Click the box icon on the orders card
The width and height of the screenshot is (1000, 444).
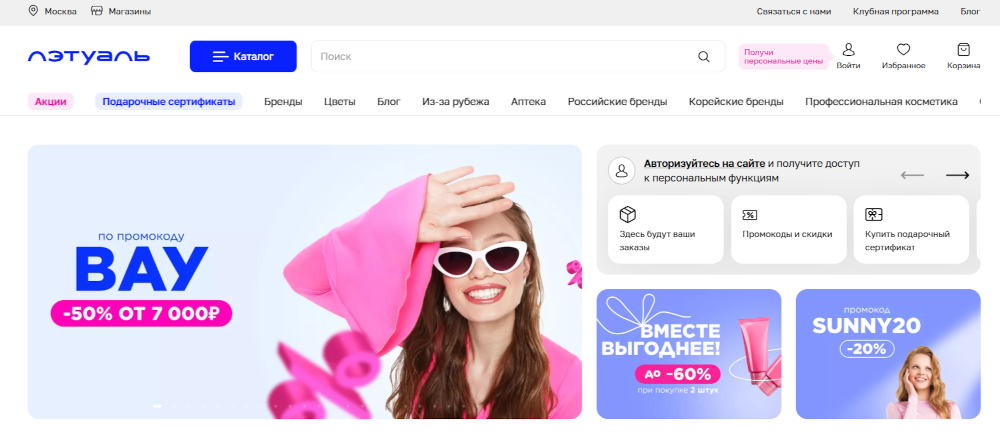click(x=628, y=214)
